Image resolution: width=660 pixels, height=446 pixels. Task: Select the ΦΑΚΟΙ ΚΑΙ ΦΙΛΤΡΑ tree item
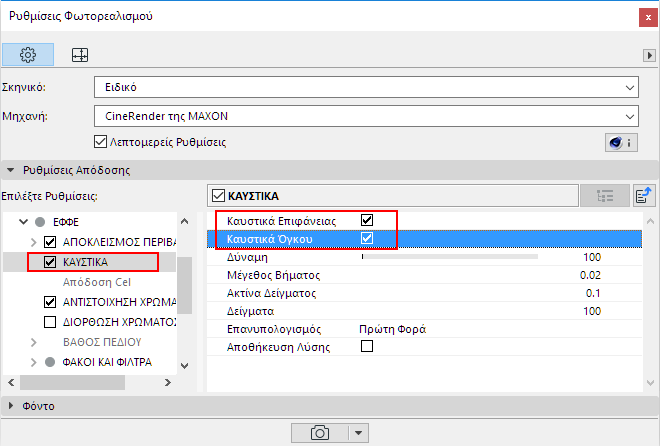(x=107, y=362)
